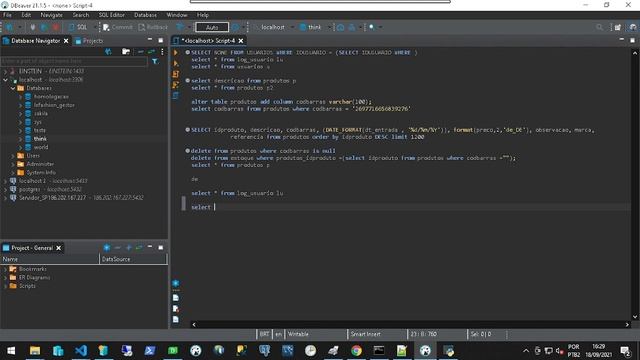
Task: Expand the Bookmarks folder in Project panel
Action: pyautogui.click(x=5, y=269)
